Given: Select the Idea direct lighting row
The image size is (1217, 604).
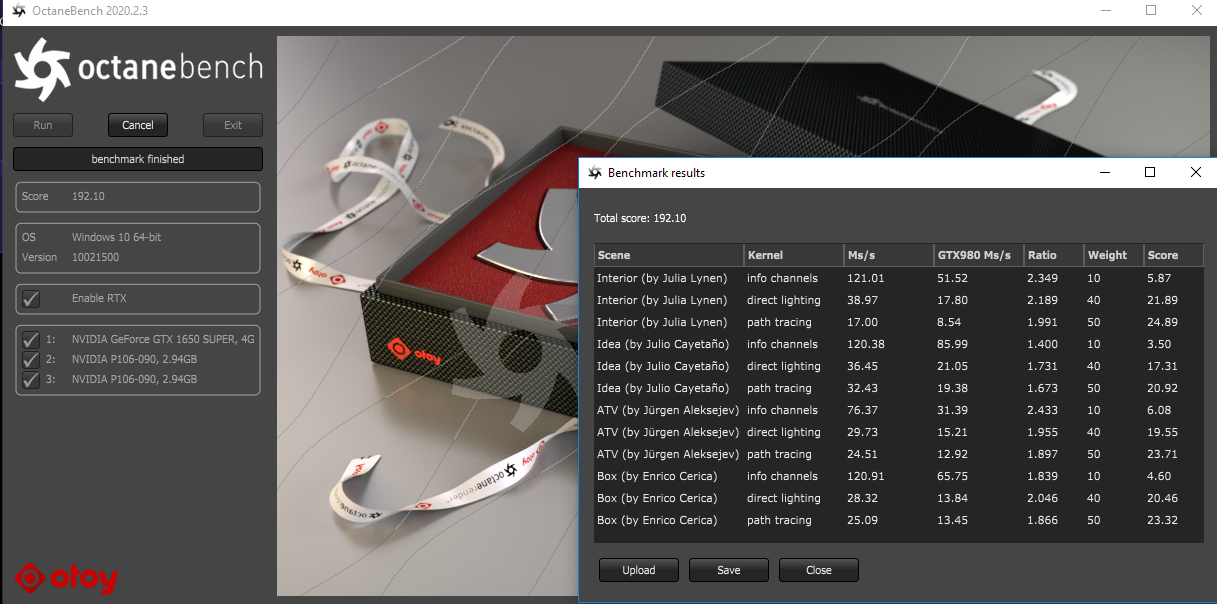Looking at the screenshot, I should pyautogui.click(x=898, y=366).
